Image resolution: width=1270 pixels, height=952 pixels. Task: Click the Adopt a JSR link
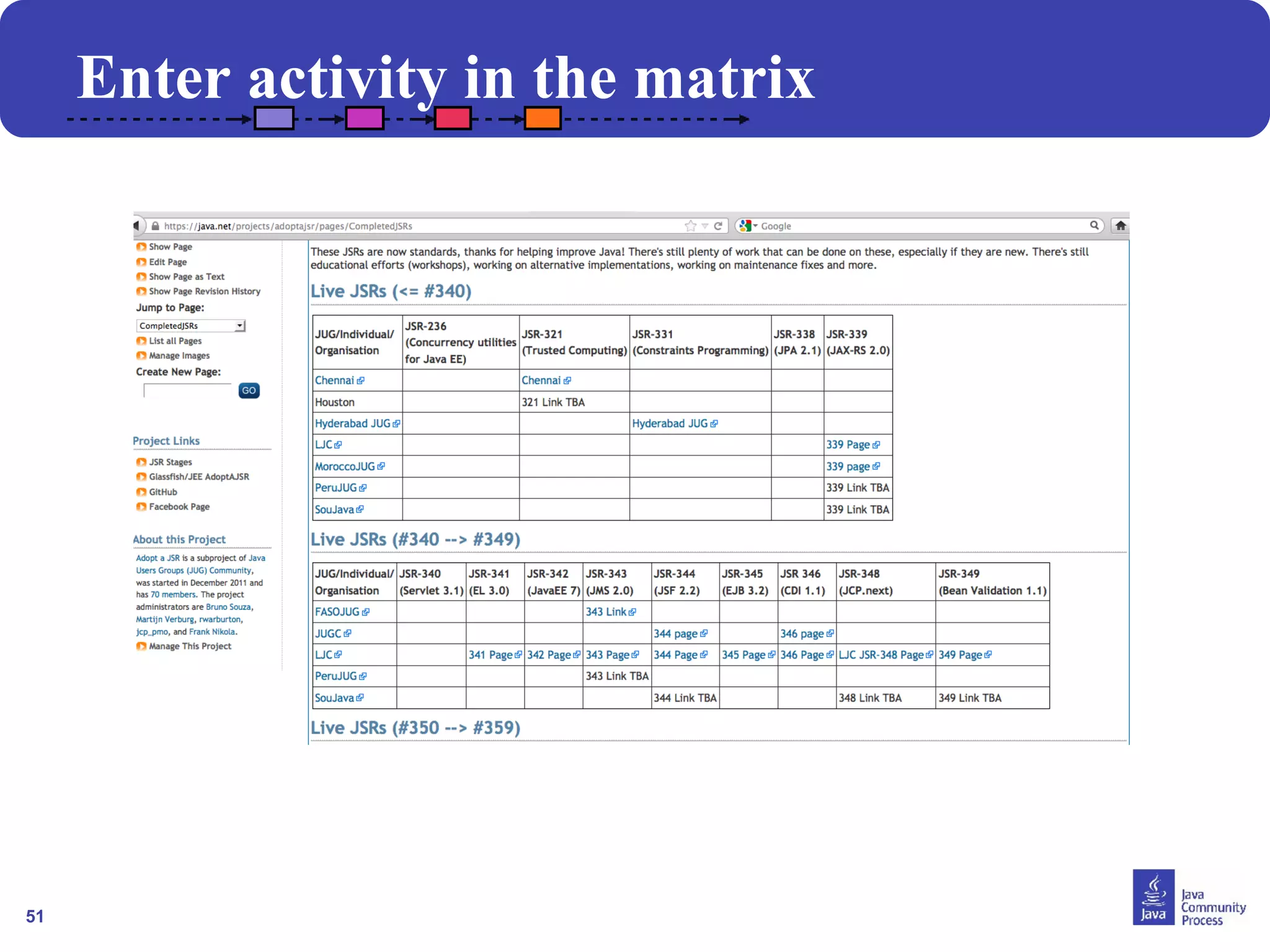[158, 558]
